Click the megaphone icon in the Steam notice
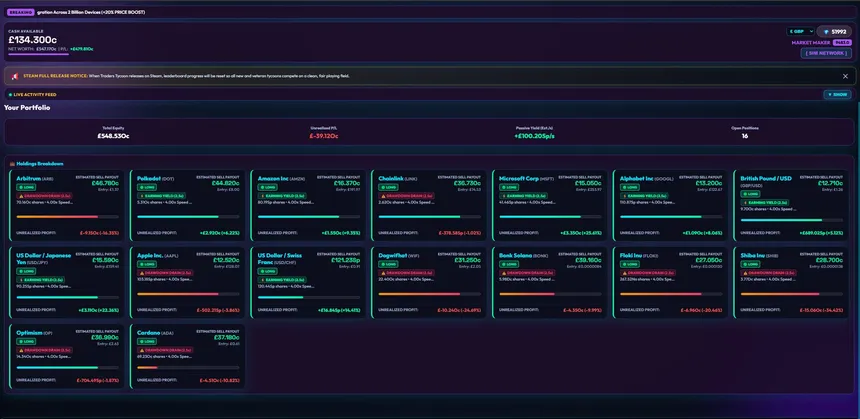This screenshot has height=419, width=860. [x=15, y=76]
